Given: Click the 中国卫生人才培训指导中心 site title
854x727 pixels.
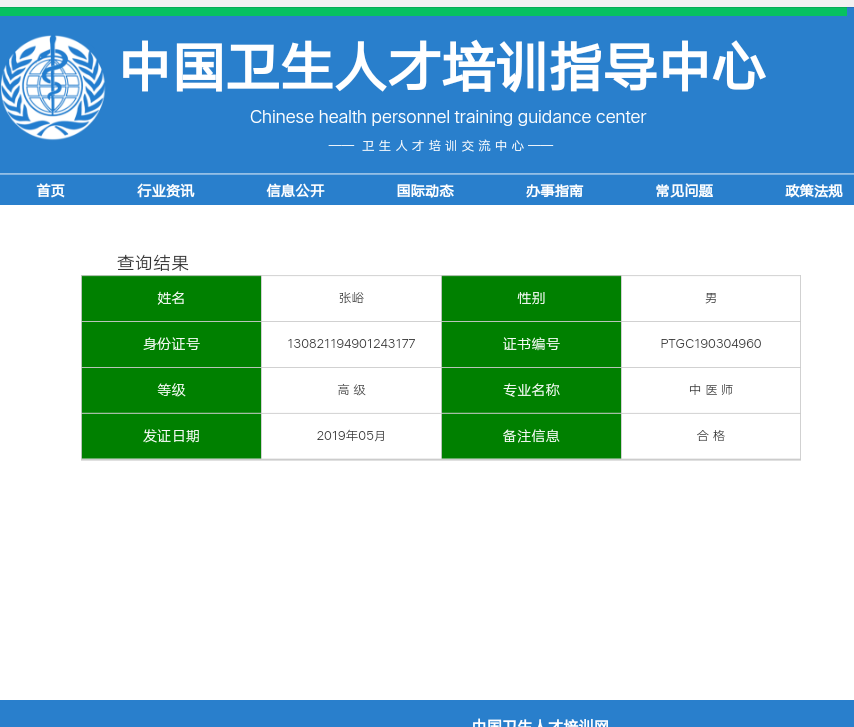Looking at the screenshot, I should [443, 66].
